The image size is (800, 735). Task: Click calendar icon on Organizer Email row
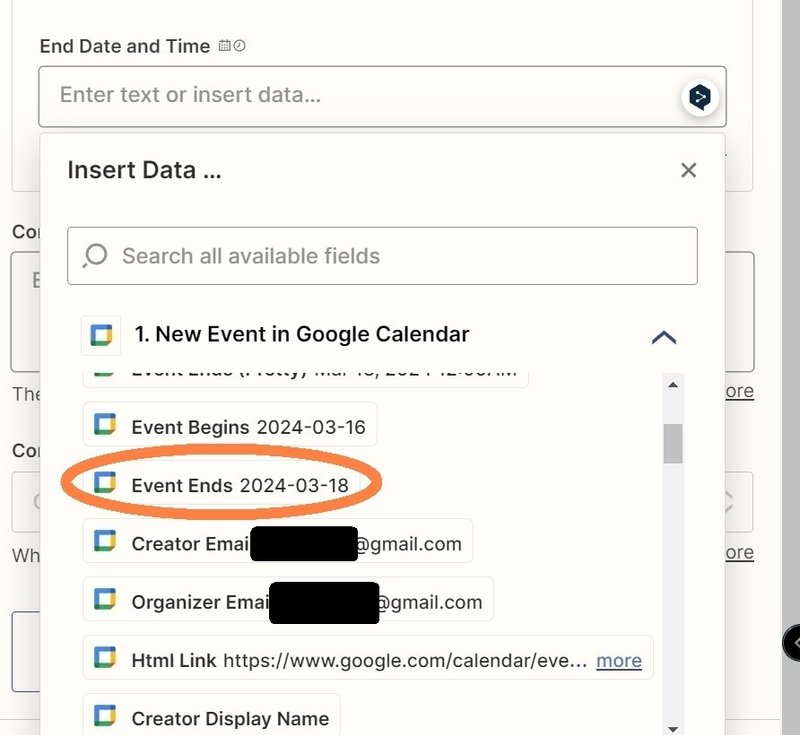point(105,599)
